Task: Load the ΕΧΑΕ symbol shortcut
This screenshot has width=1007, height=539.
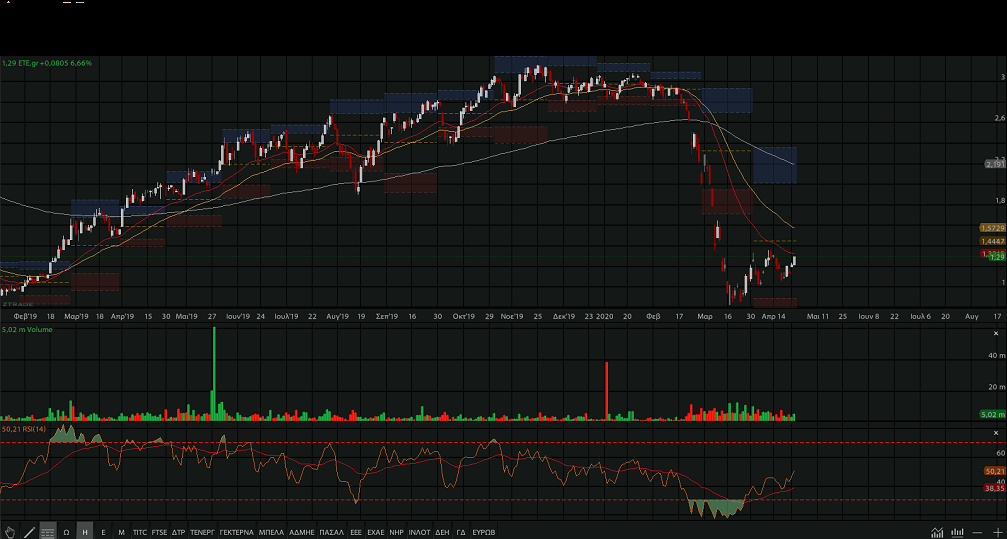Action: [x=376, y=532]
